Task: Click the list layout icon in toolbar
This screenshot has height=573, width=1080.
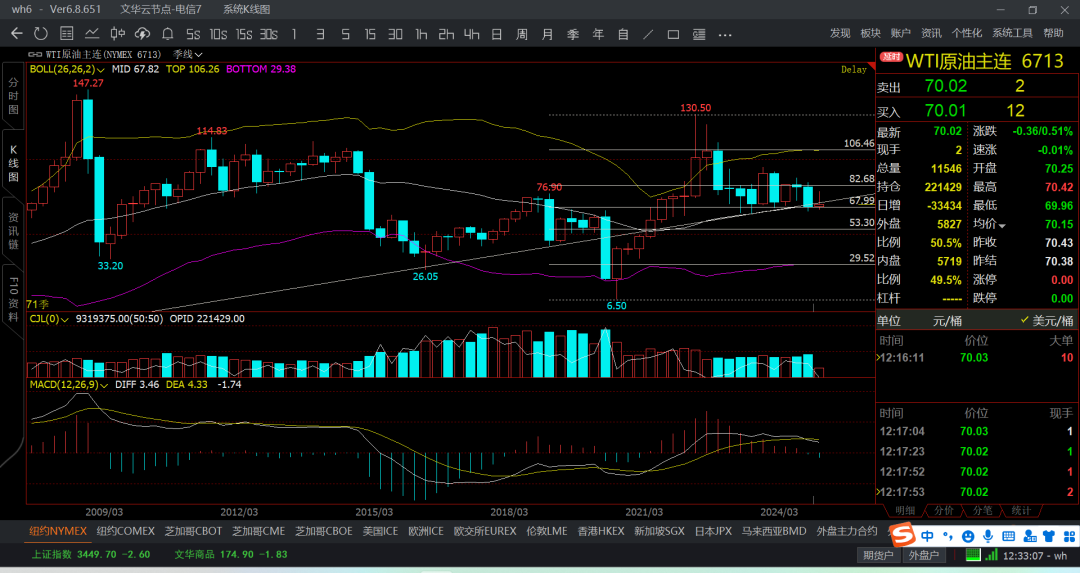Action: tap(699, 34)
